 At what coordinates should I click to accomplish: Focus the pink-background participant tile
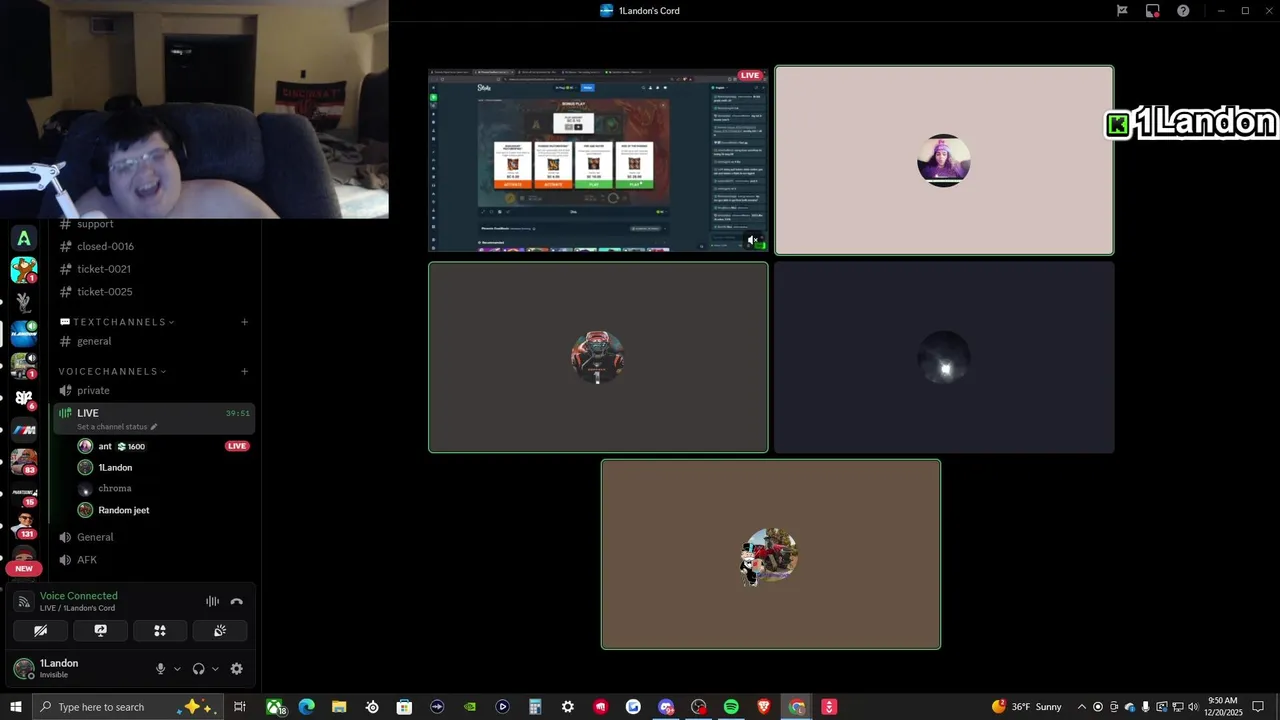[944, 160]
